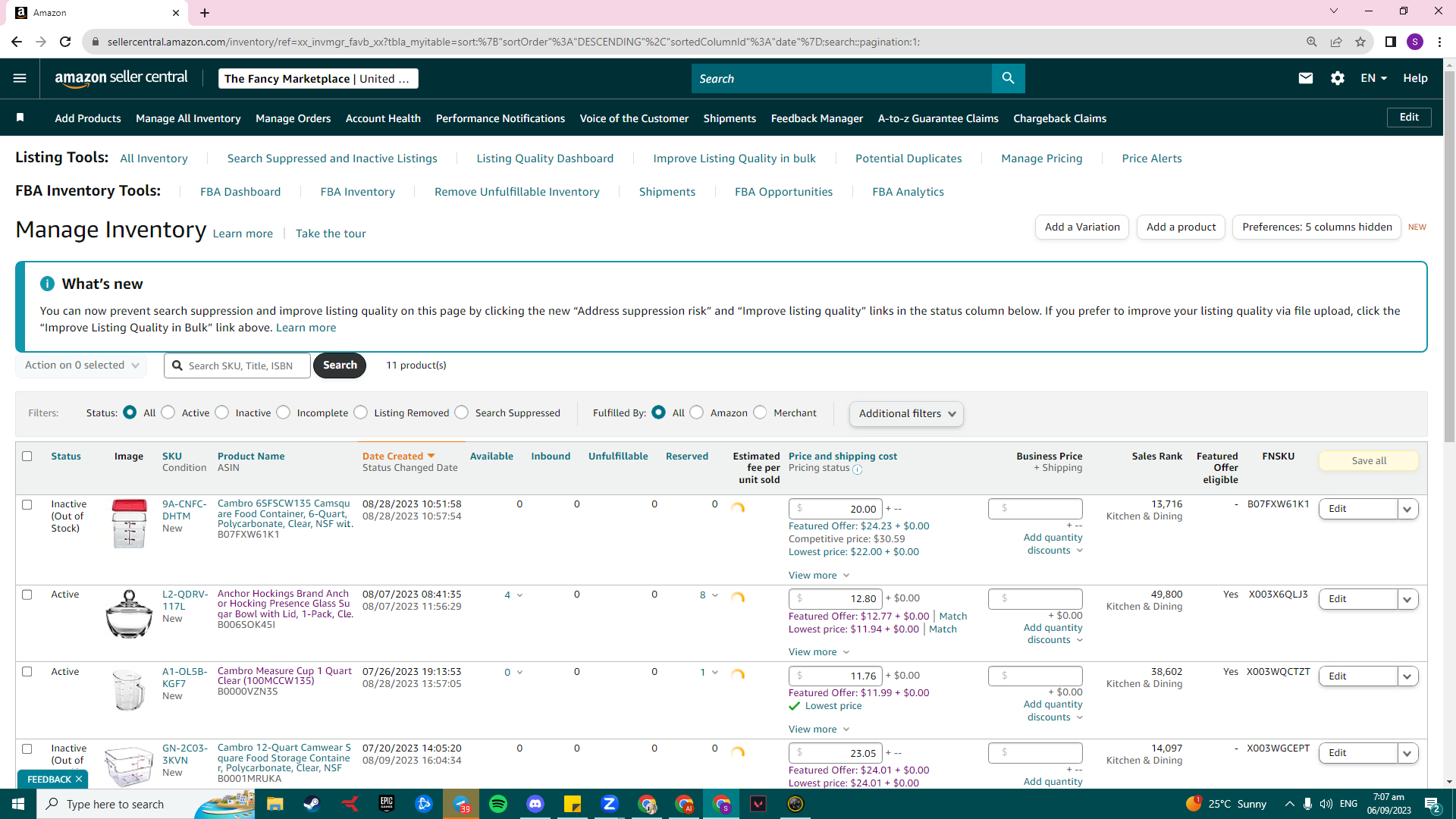Open the settings gear icon

(1337, 78)
